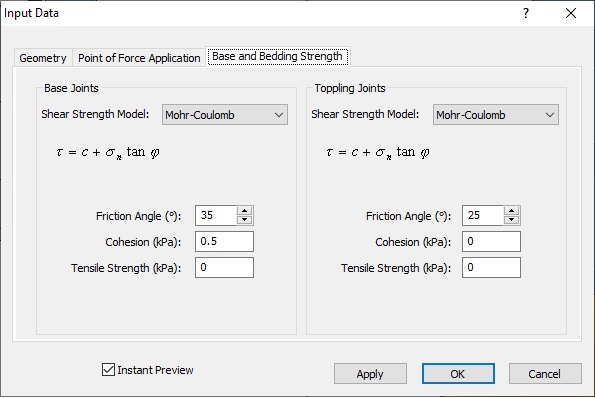
Task: Select the Base and Bedding Strength tab
Action: pyautogui.click(x=277, y=57)
